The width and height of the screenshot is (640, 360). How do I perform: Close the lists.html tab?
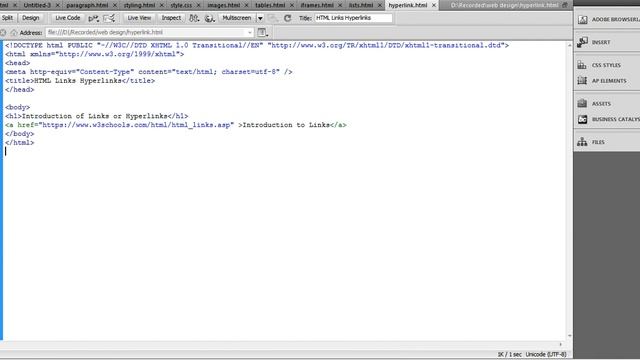[x=380, y=5]
